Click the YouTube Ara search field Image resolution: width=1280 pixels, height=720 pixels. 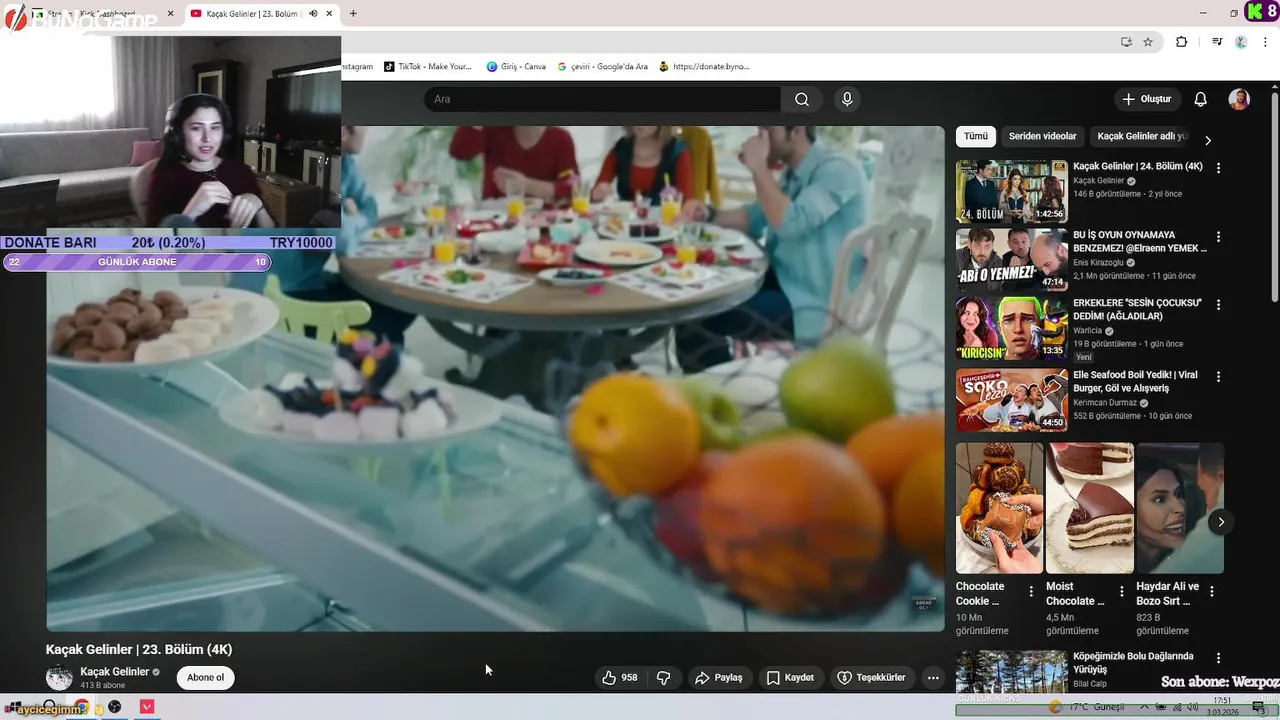[602, 99]
